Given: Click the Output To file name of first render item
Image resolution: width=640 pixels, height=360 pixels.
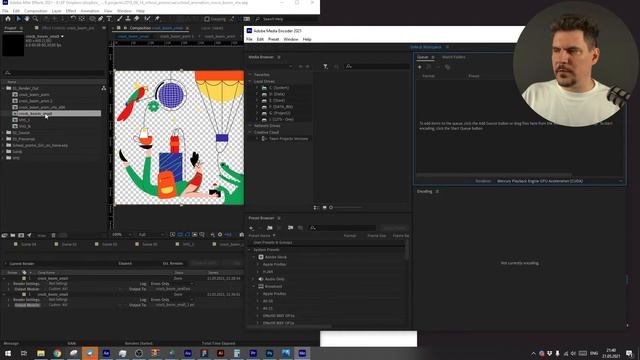Looking at the screenshot, I should [173, 289].
